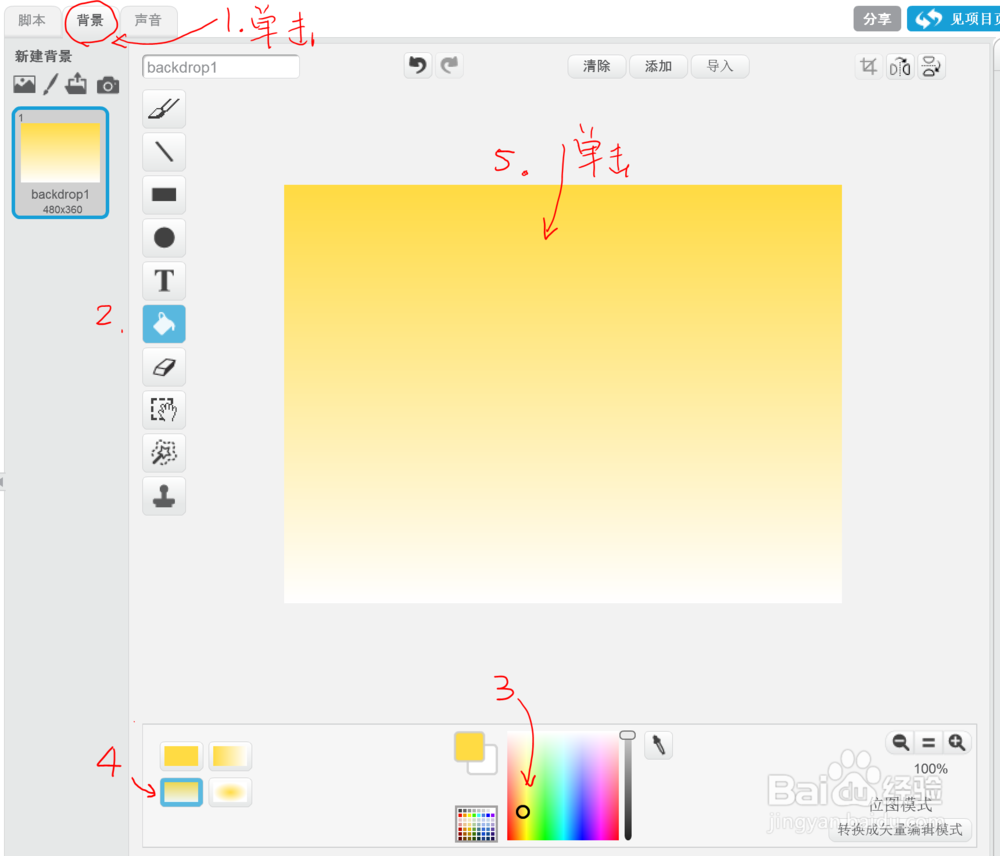Zoom out the paint canvas
This screenshot has width=1000, height=856.
900,742
